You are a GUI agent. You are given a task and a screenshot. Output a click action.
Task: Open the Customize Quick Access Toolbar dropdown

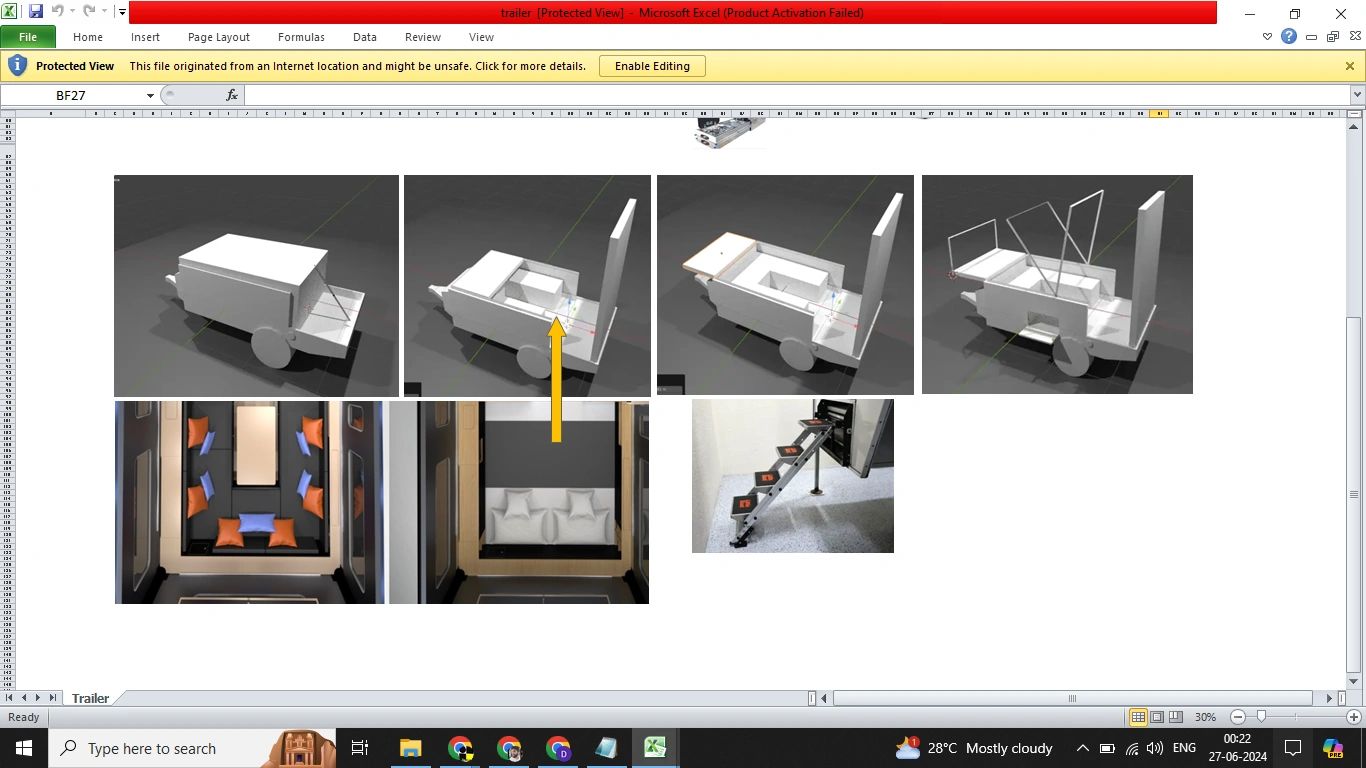pos(121,11)
